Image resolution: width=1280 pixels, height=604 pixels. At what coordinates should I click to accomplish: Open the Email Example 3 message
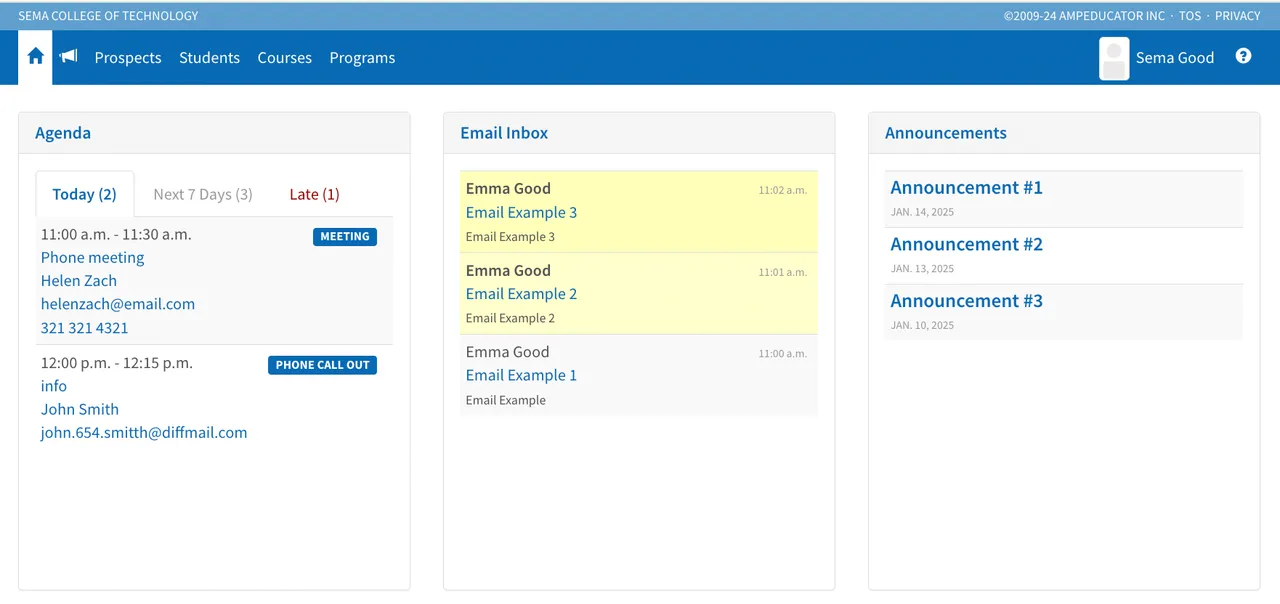click(x=521, y=212)
